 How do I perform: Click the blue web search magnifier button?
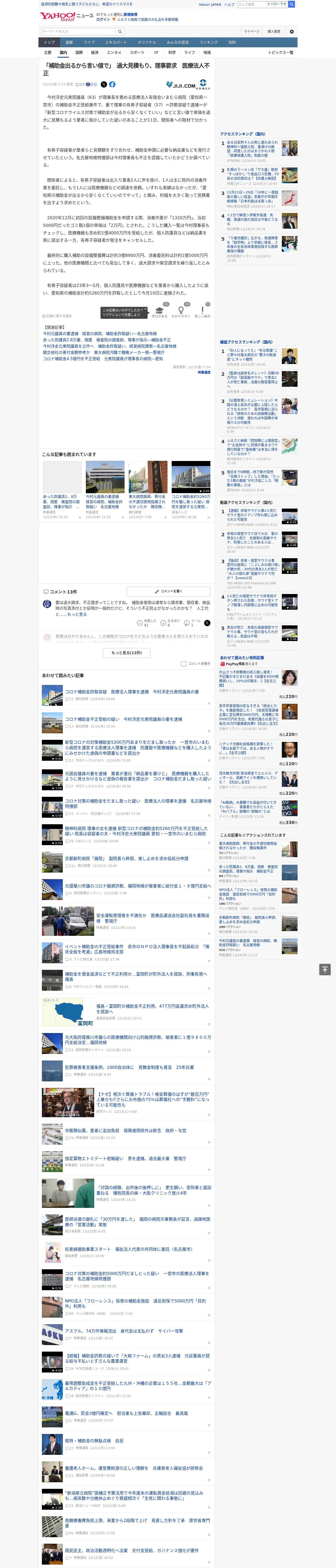[292, 4]
